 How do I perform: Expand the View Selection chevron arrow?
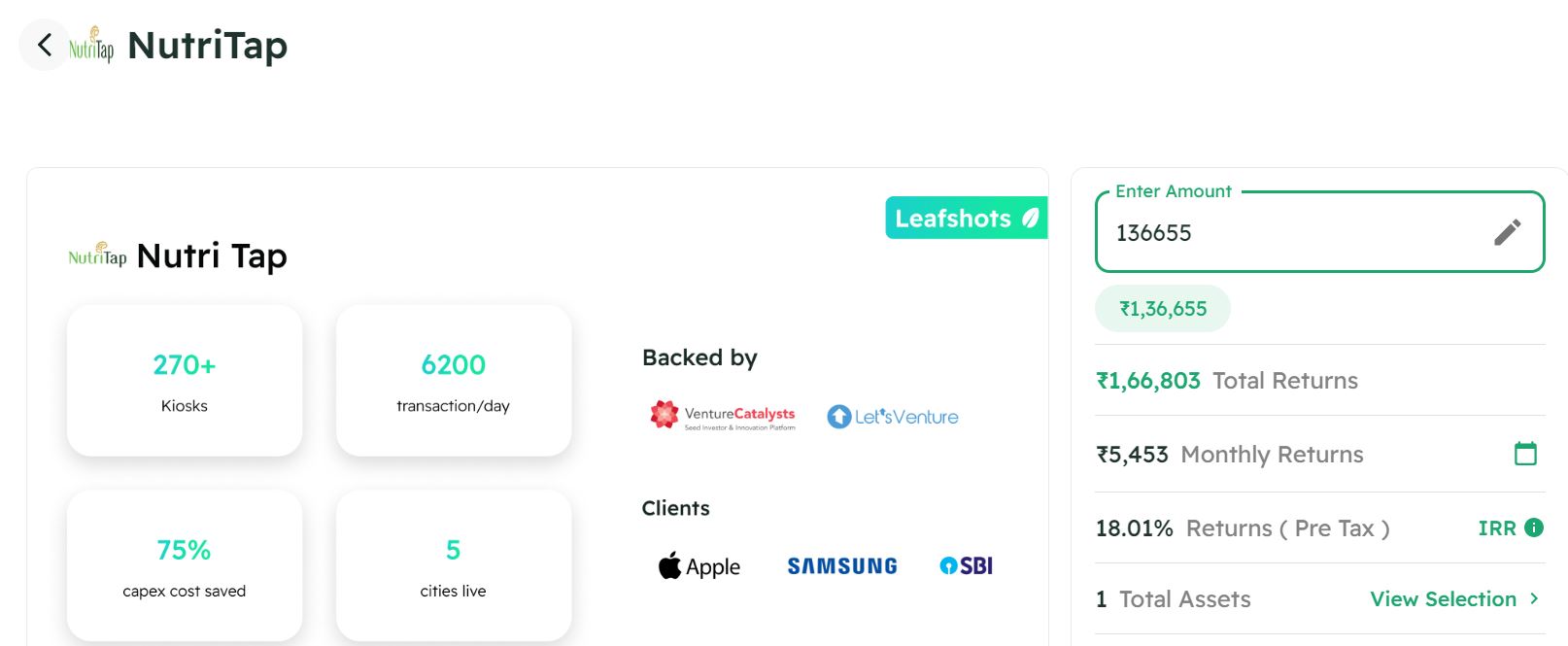1534,598
